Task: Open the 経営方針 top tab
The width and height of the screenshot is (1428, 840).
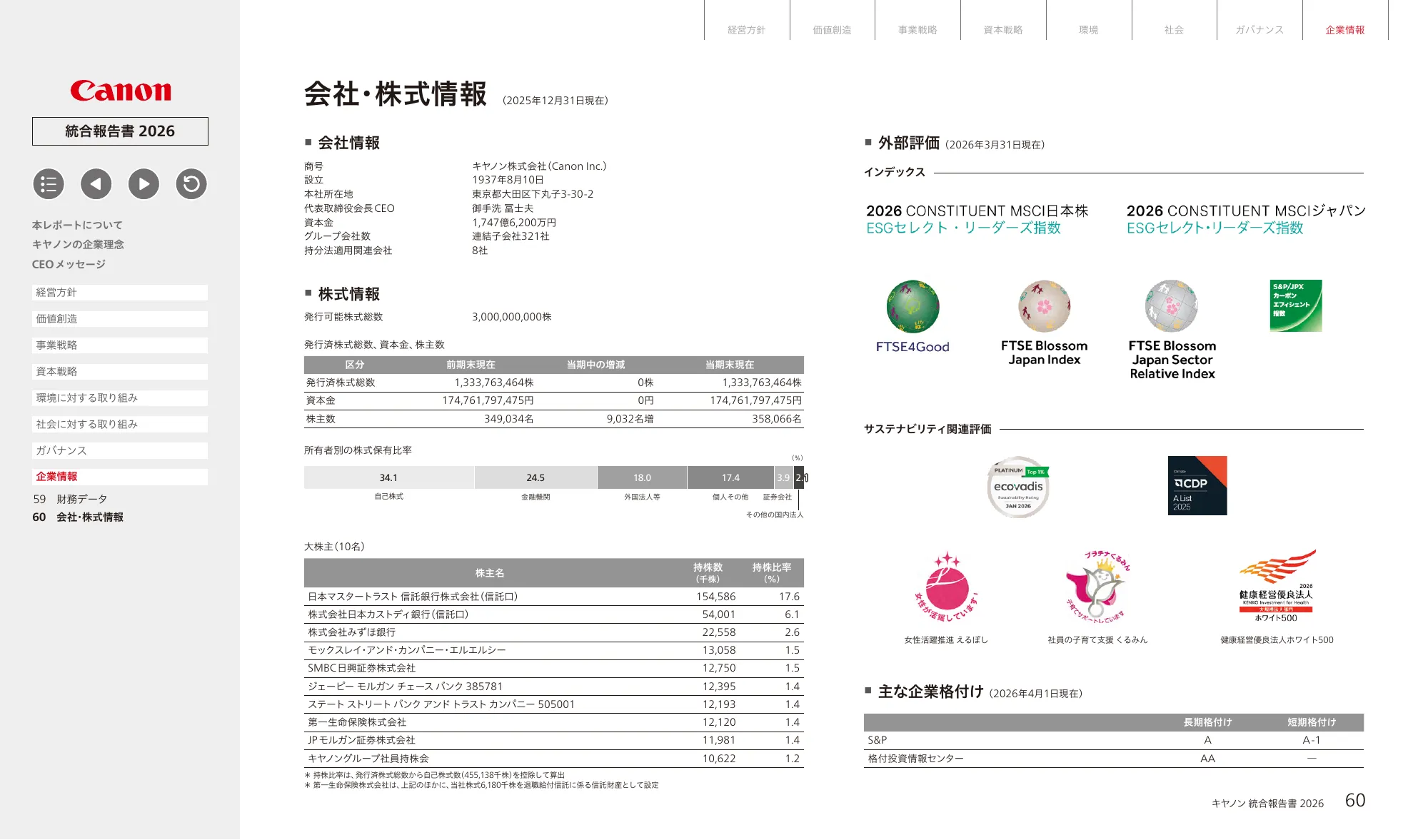Action: coord(747,29)
